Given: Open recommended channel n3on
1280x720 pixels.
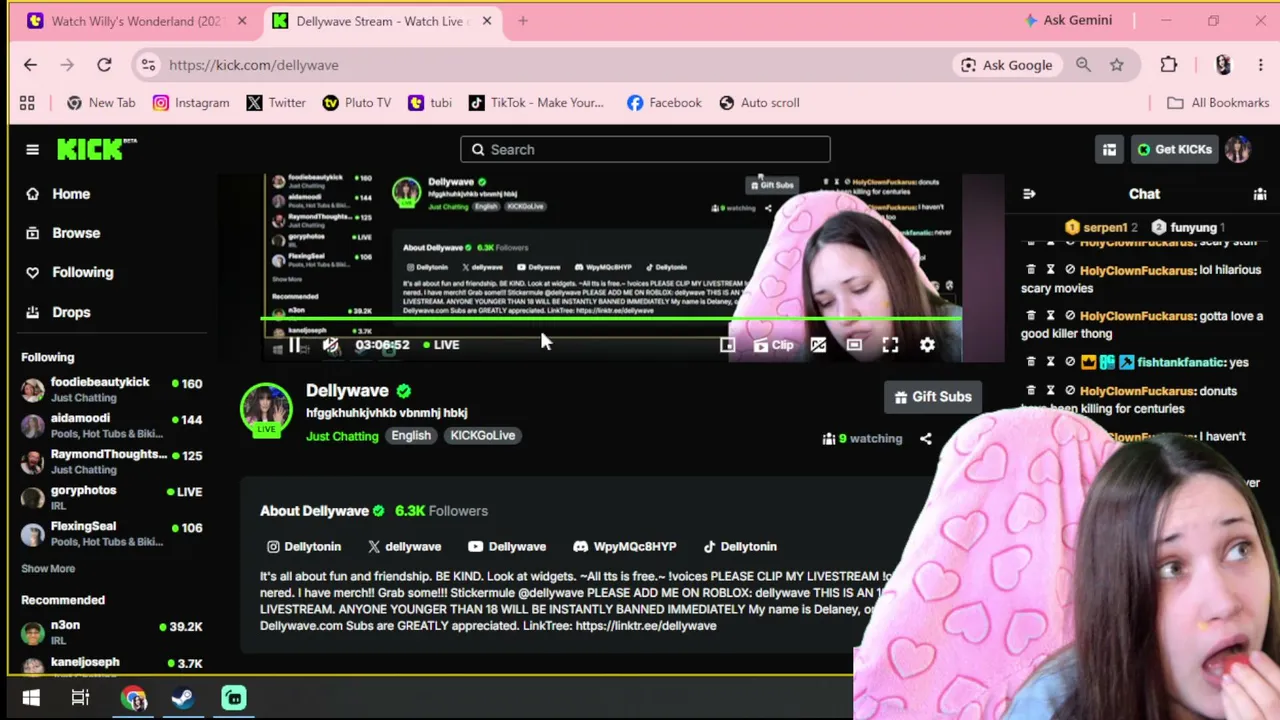Looking at the screenshot, I should [x=112, y=632].
